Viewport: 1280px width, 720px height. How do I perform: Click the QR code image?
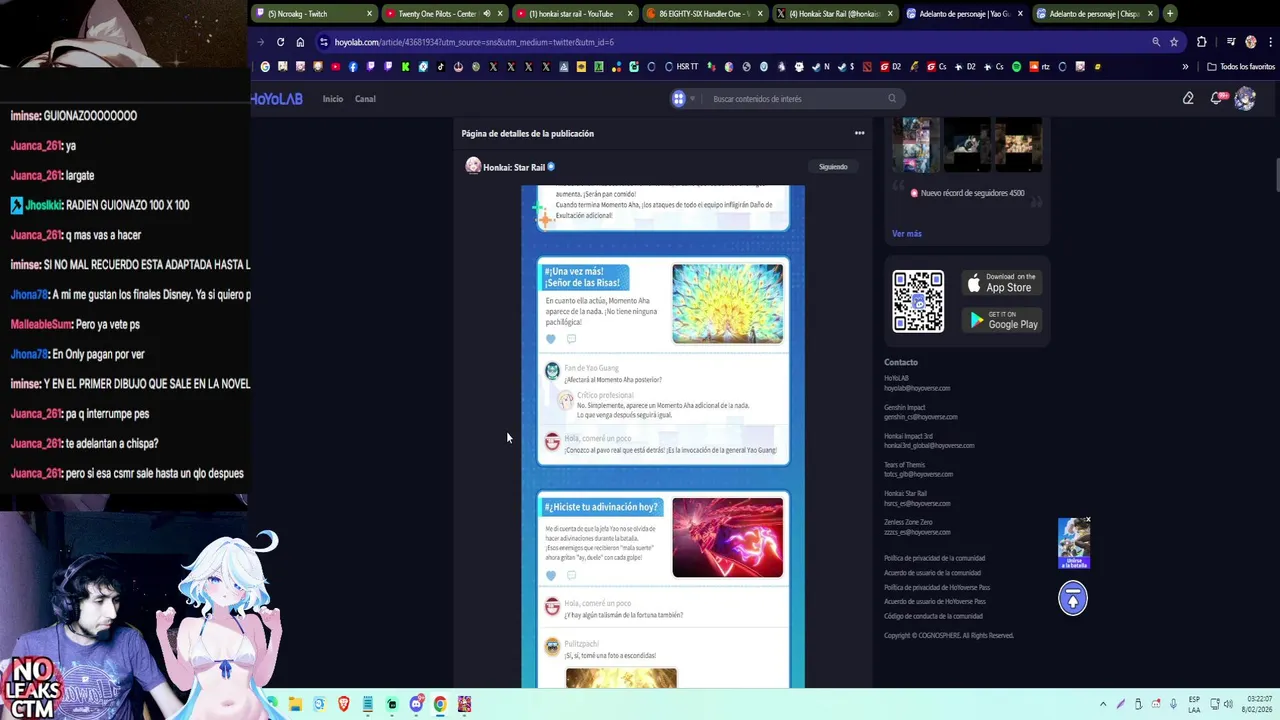[x=918, y=301]
